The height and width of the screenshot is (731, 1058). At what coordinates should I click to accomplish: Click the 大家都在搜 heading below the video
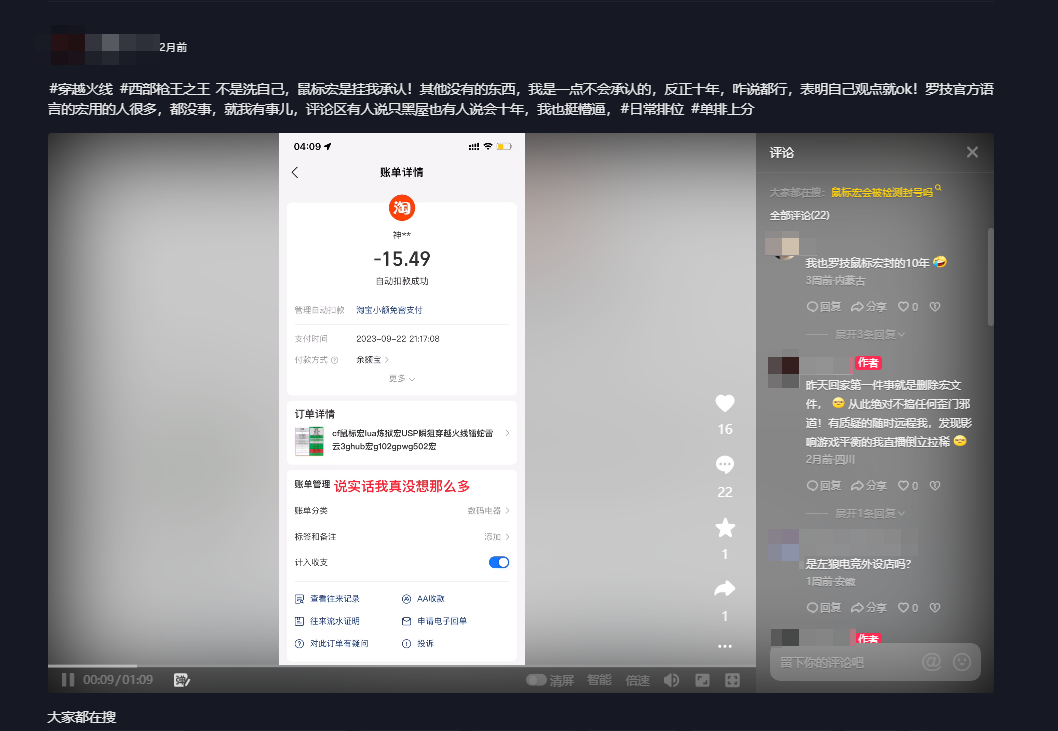(82, 717)
